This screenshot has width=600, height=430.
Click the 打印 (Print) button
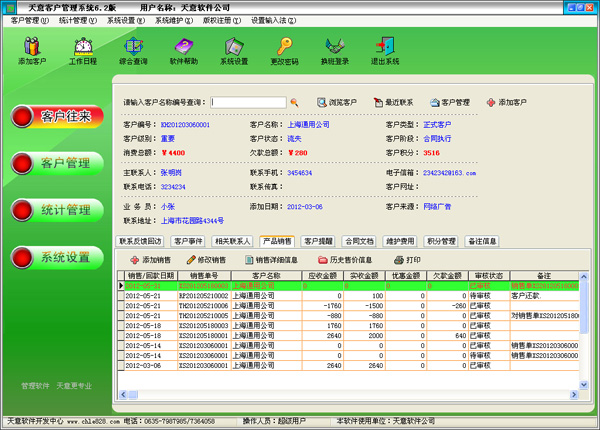coord(406,259)
